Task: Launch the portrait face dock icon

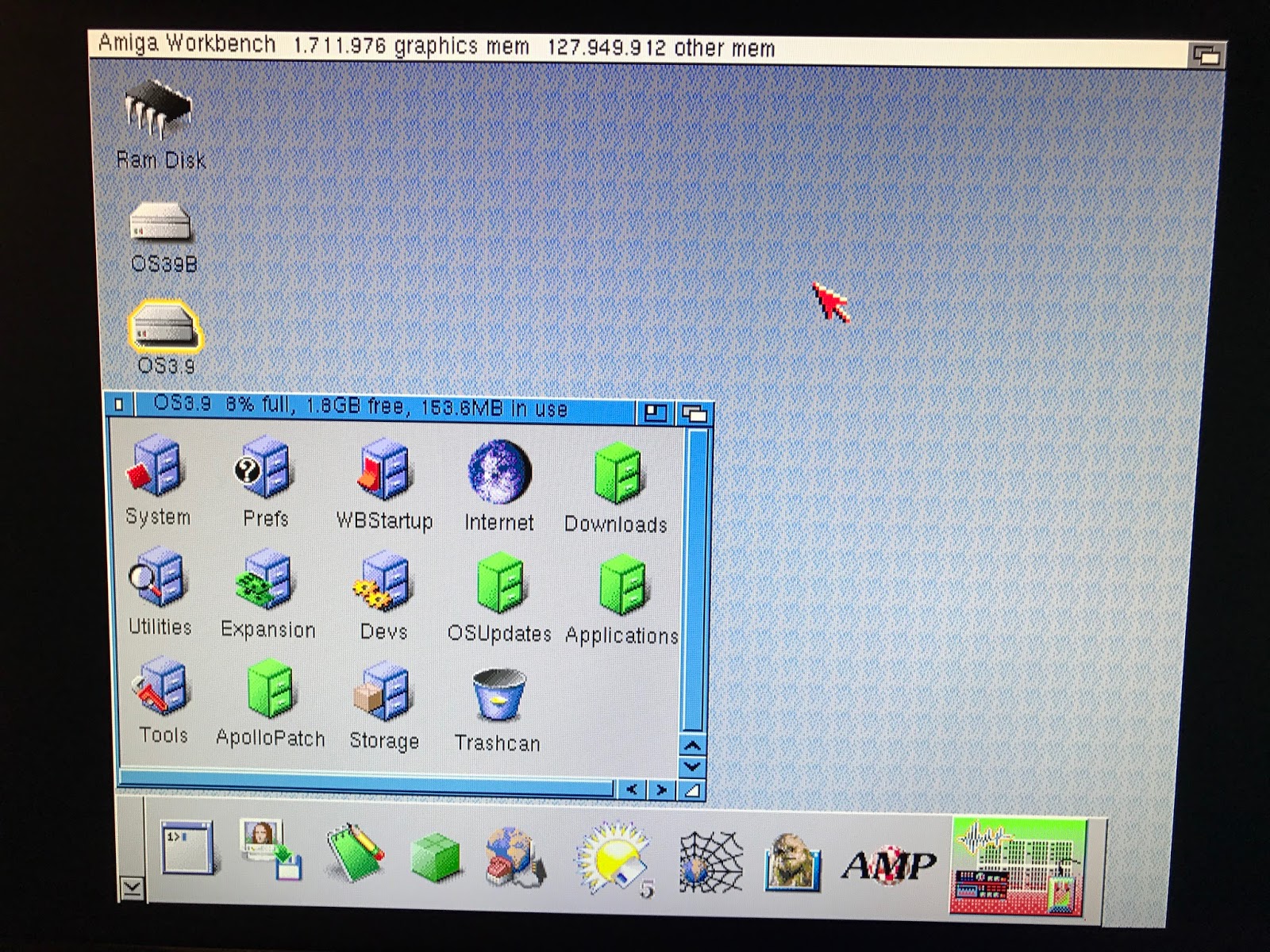Action: tap(792, 863)
